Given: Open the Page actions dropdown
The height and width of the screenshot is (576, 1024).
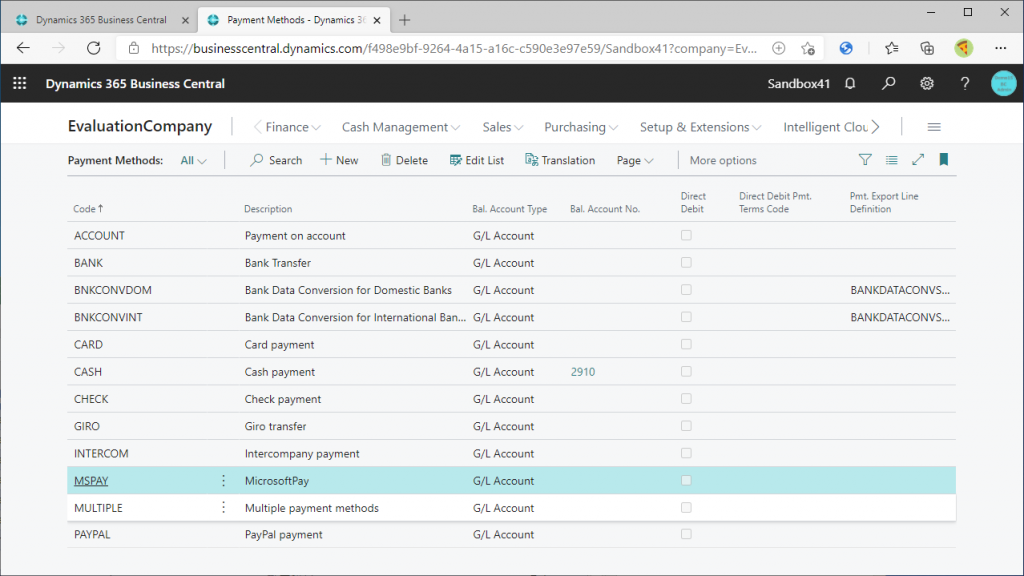Looking at the screenshot, I should (635, 161).
